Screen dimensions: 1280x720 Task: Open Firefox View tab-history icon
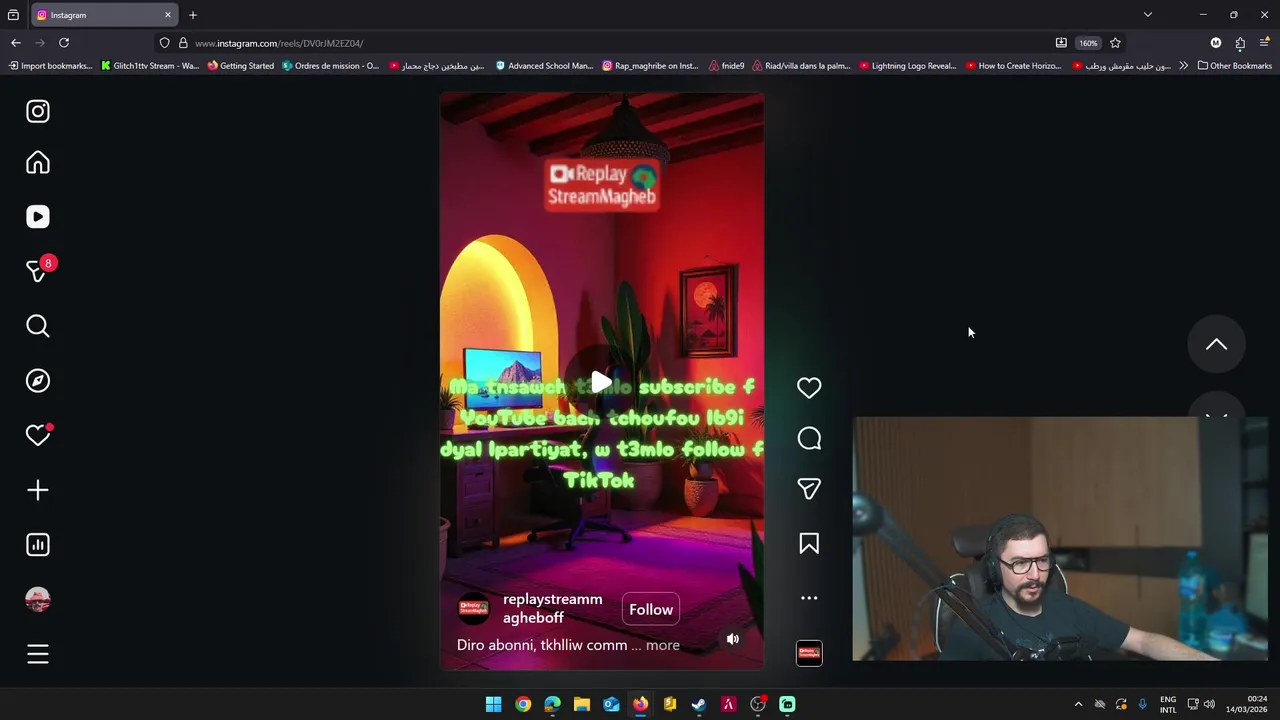[x=13, y=15]
